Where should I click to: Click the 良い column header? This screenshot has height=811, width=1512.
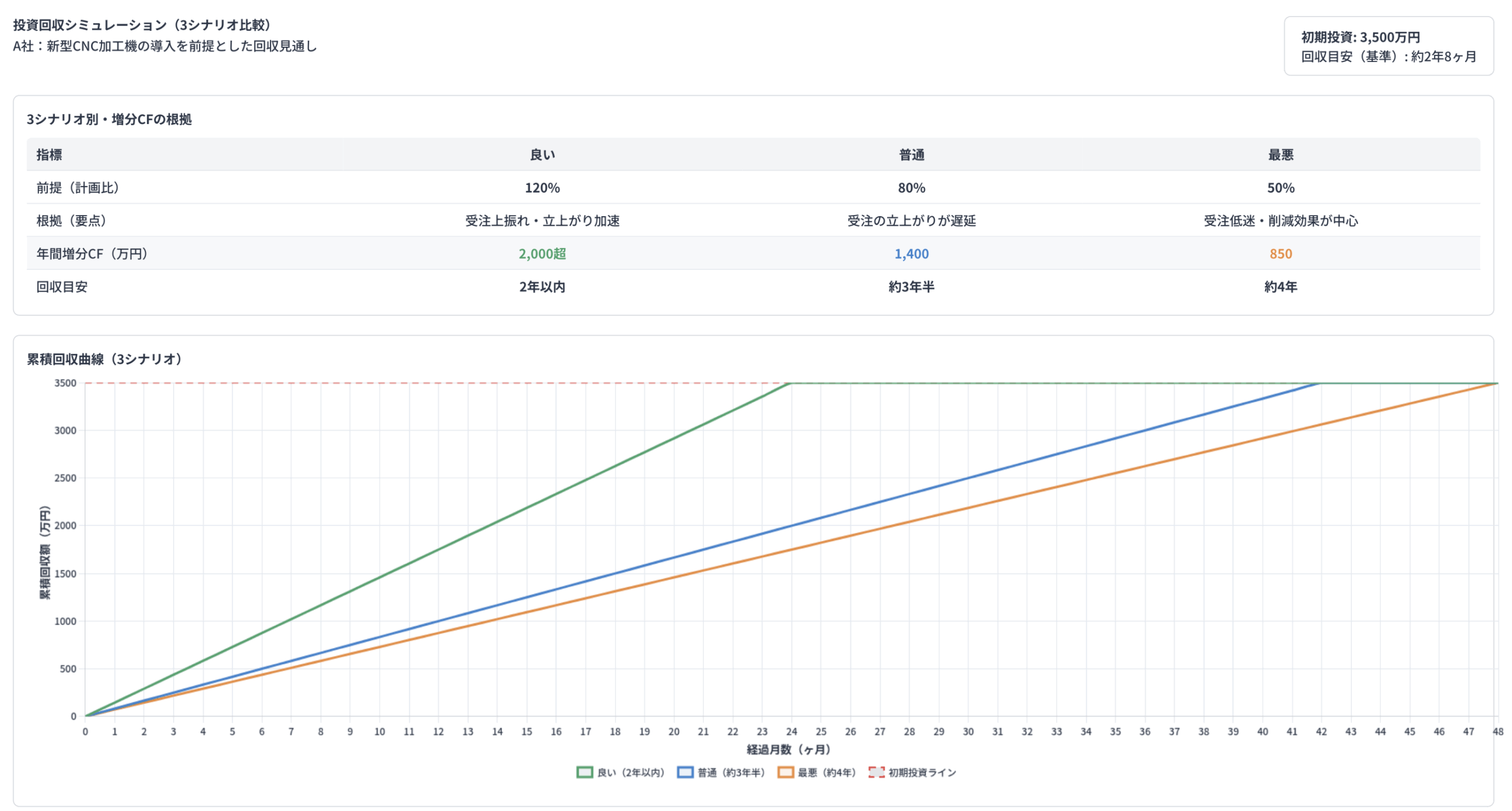coord(542,155)
